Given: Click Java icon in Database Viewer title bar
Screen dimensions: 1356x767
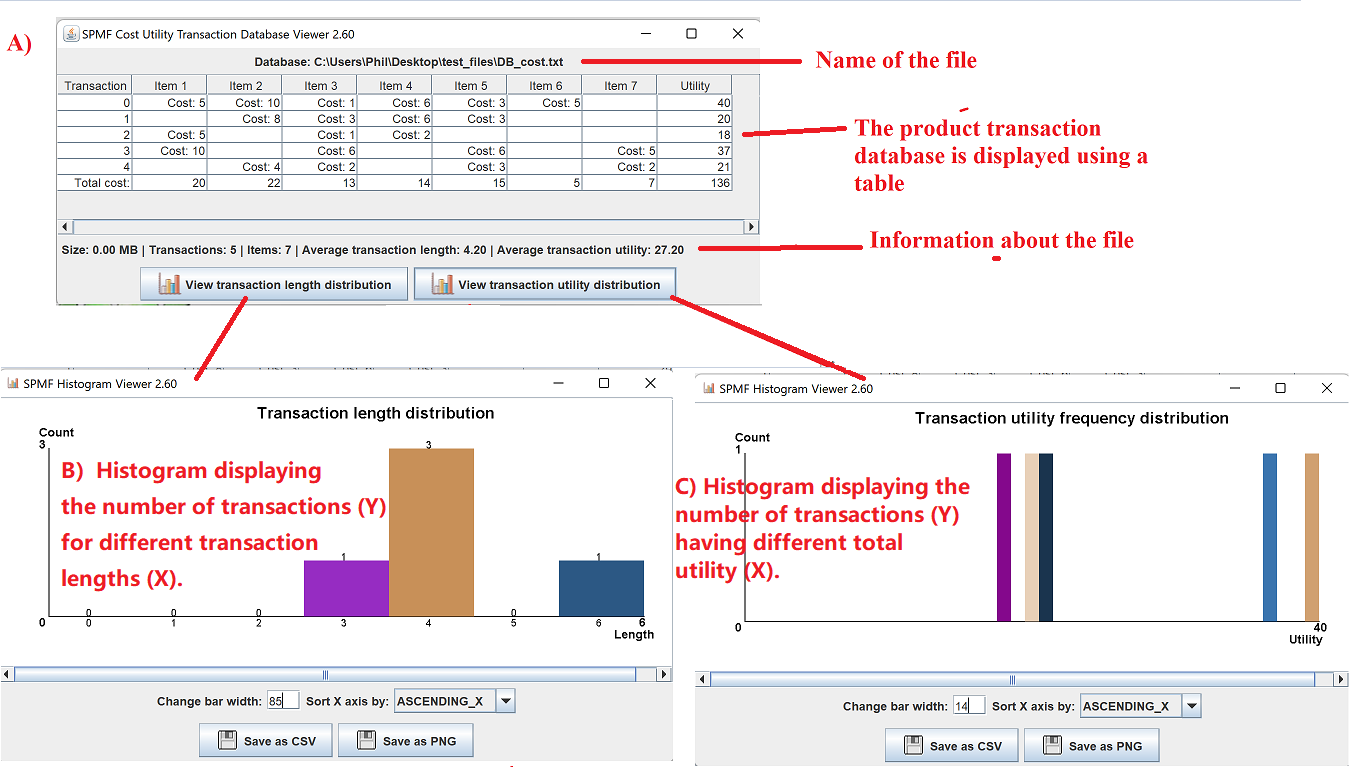Looking at the screenshot, I should point(71,34).
